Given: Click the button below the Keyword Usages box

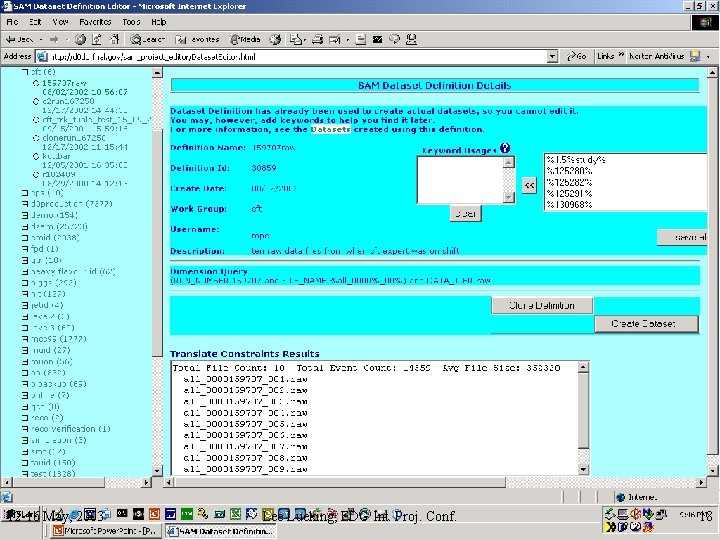Looking at the screenshot, I should click(466, 214).
